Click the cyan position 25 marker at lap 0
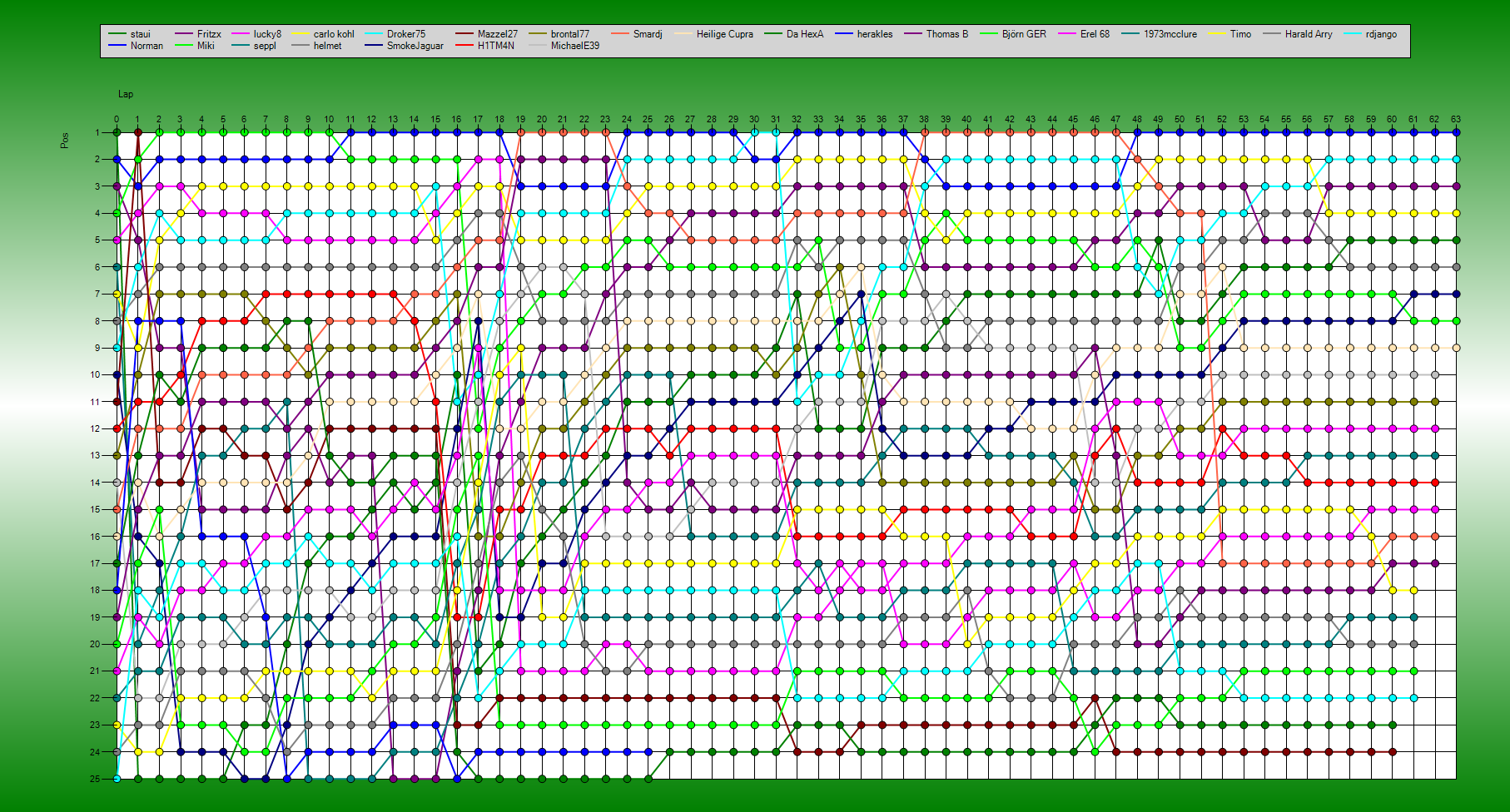Screen dimensions: 1510x812 point(117,779)
